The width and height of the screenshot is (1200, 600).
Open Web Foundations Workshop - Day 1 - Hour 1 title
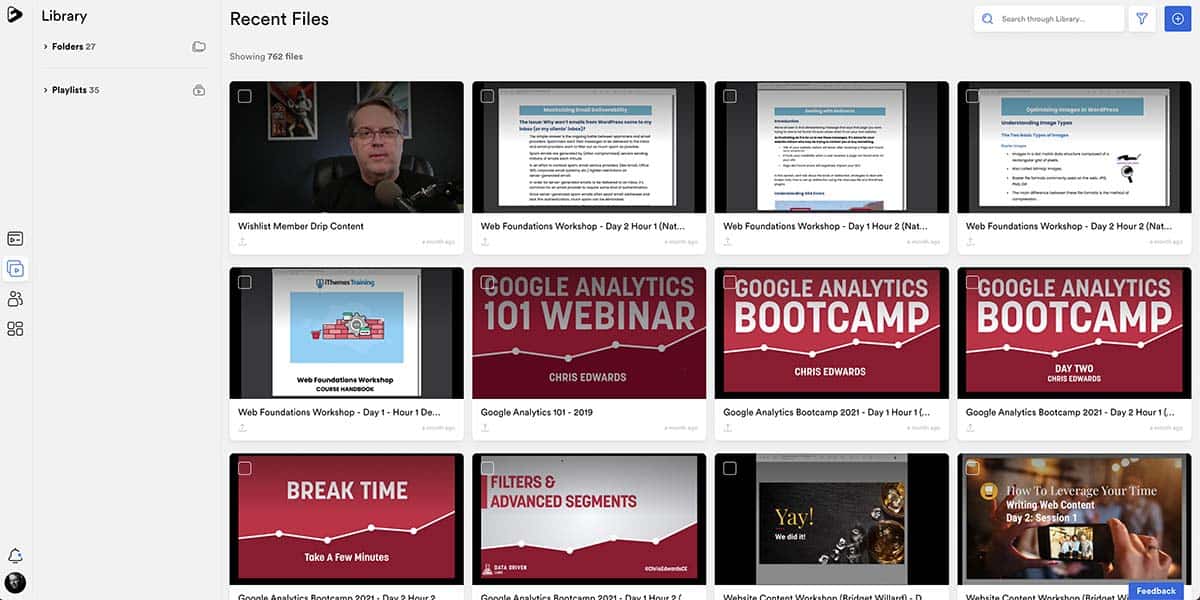(339, 412)
